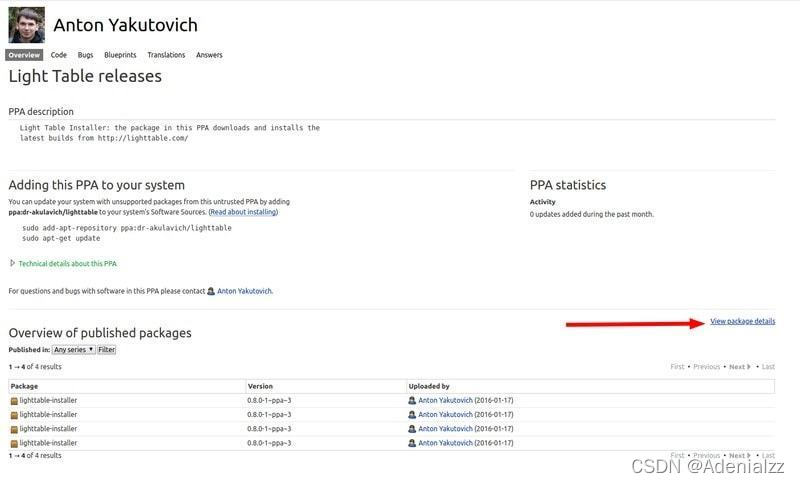The height and width of the screenshot is (483, 800).
Task: Click the top pagination 'Previous' link
Action: [x=707, y=367]
